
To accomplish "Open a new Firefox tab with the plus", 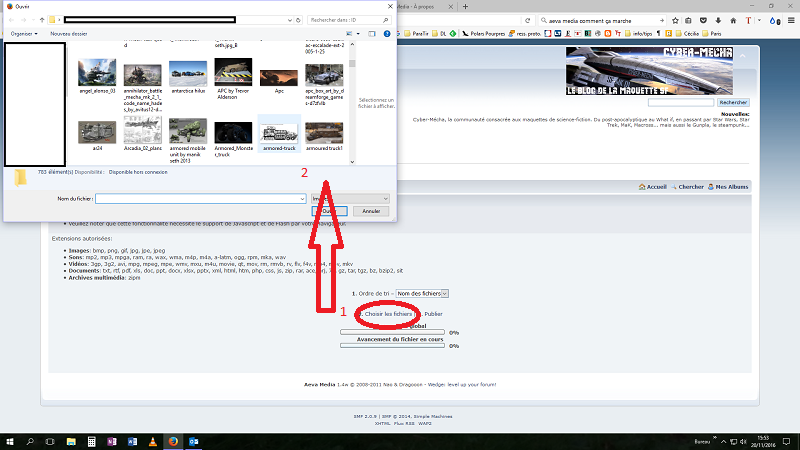I will [x=465, y=7].
